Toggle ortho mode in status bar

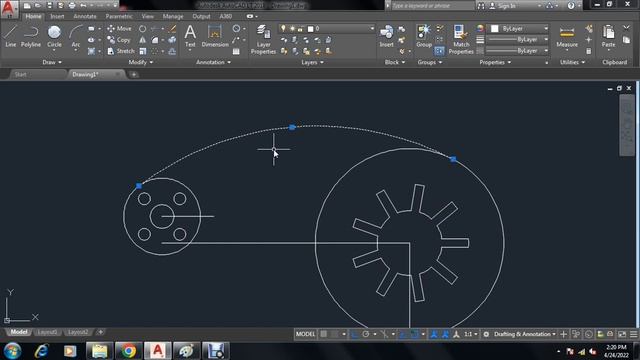pyautogui.click(x=354, y=334)
